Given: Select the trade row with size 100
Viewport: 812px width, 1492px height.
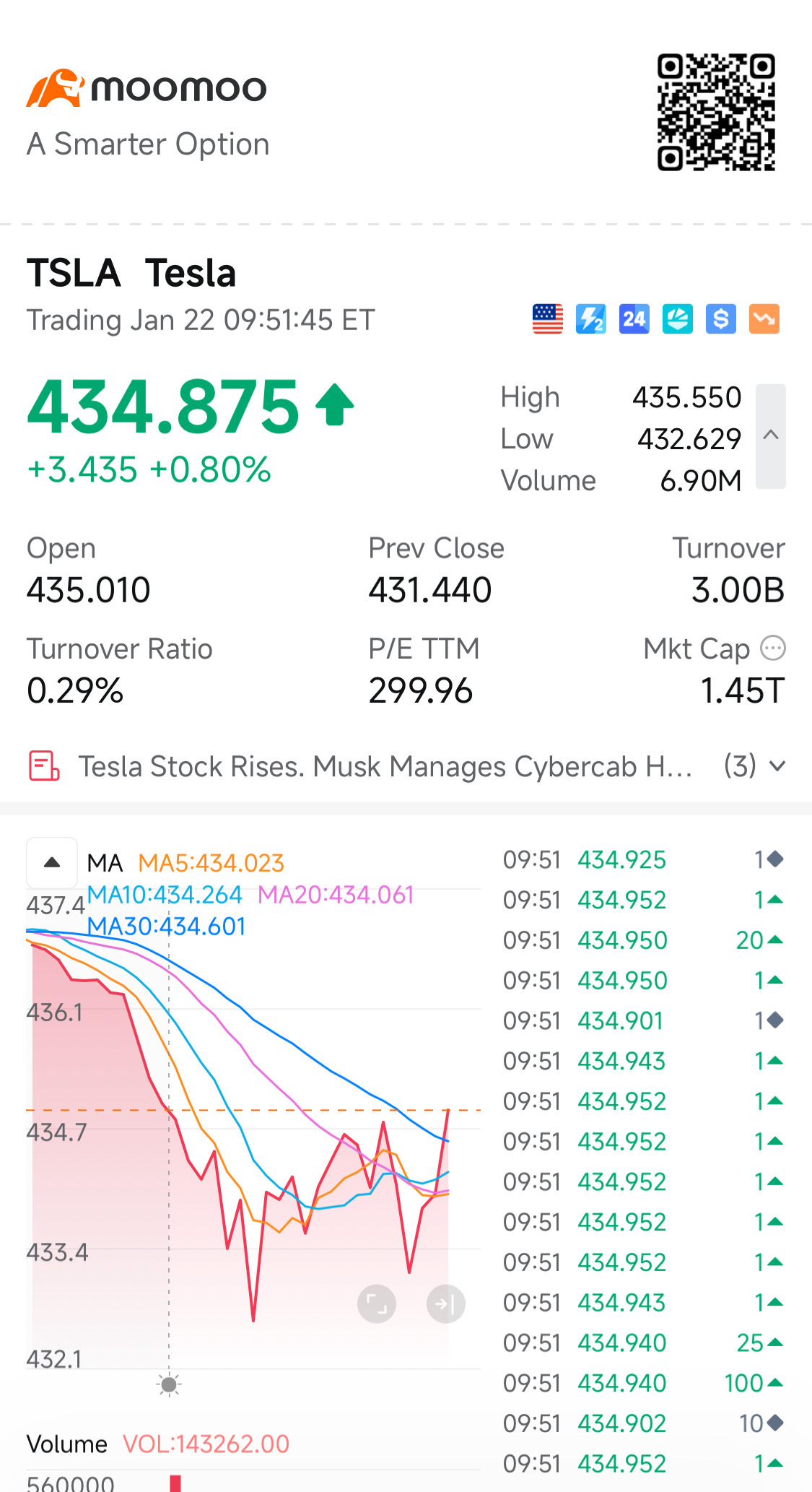Looking at the screenshot, I should [x=644, y=1383].
